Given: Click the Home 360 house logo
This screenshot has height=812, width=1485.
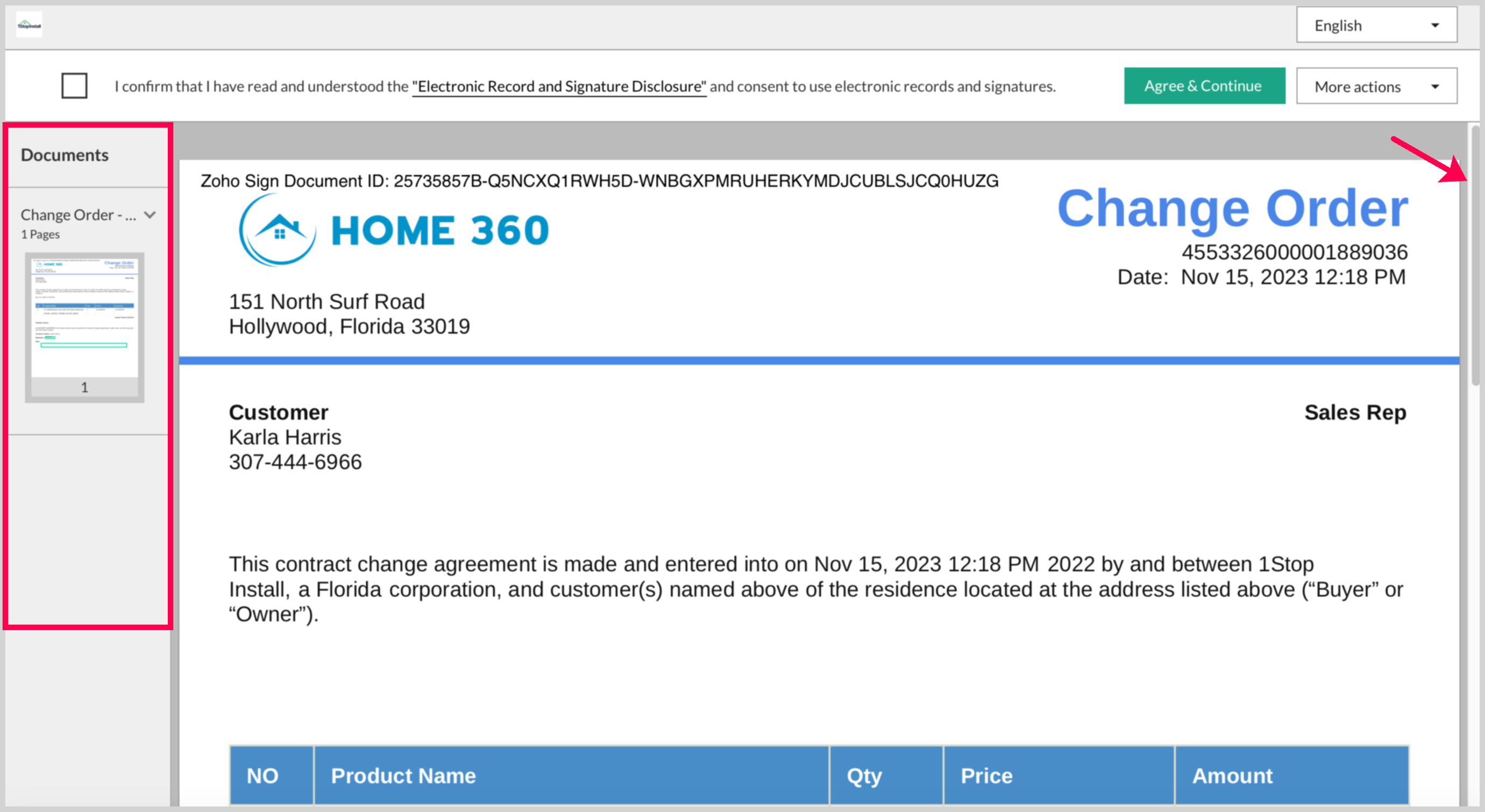Looking at the screenshot, I should [x=279, y=230].
